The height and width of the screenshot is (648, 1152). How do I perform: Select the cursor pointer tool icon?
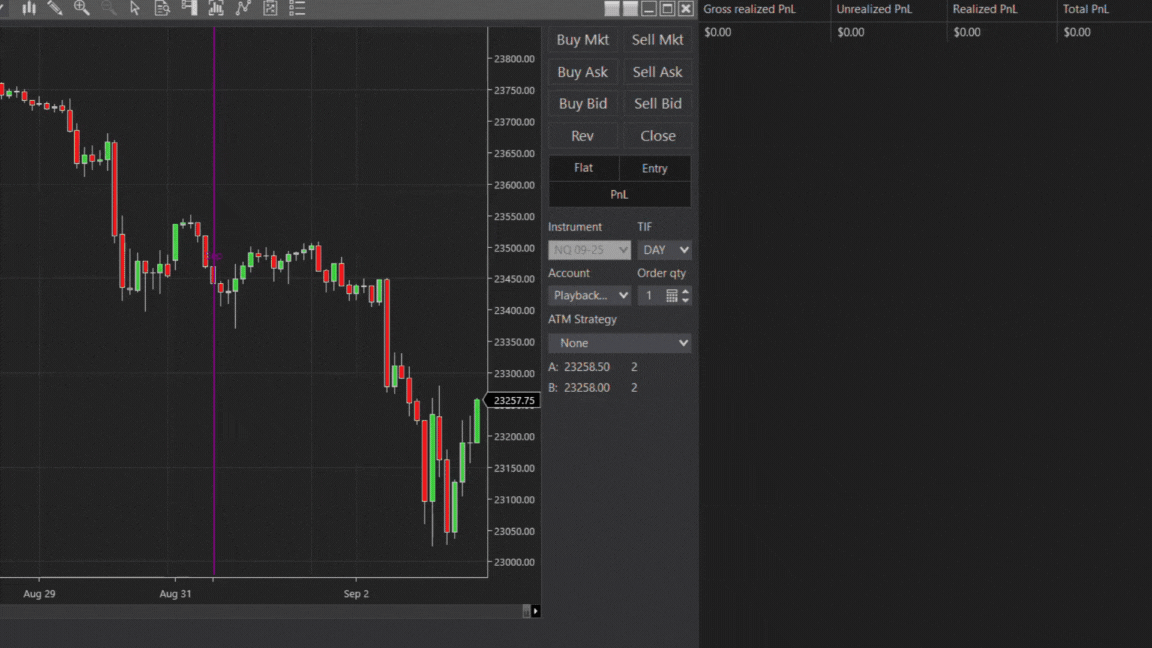[135, 8]
